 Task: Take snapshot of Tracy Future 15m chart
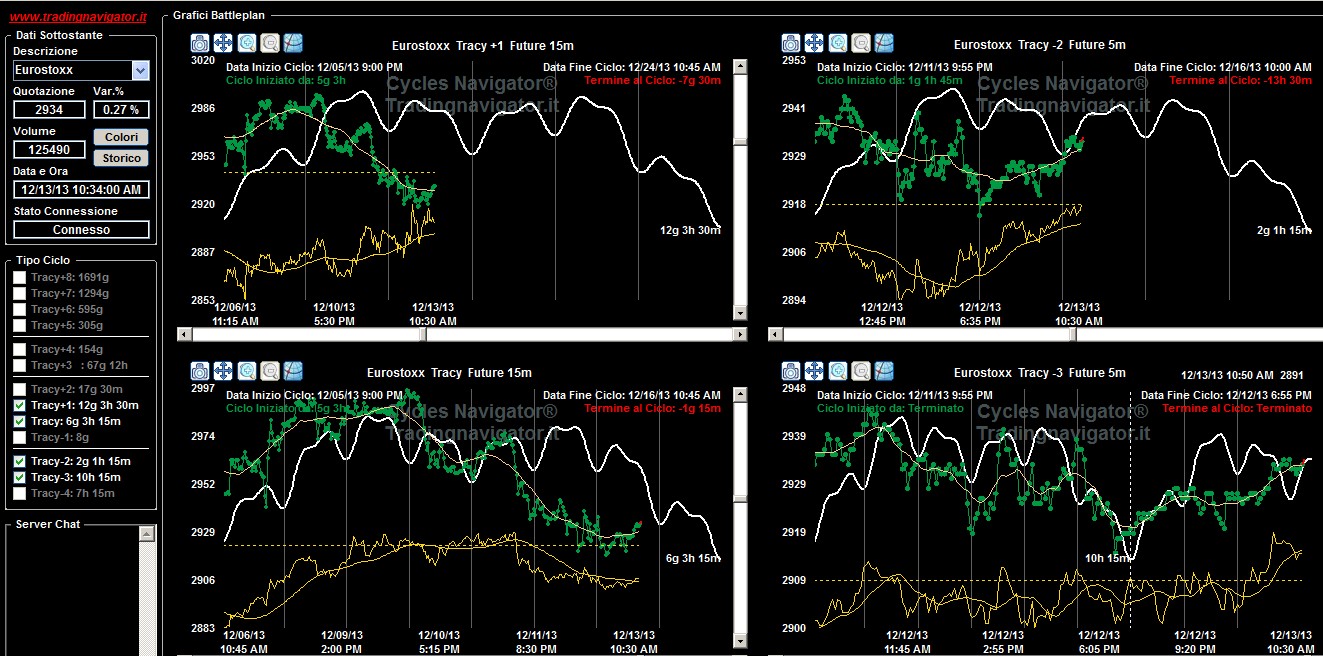[199, 371]
